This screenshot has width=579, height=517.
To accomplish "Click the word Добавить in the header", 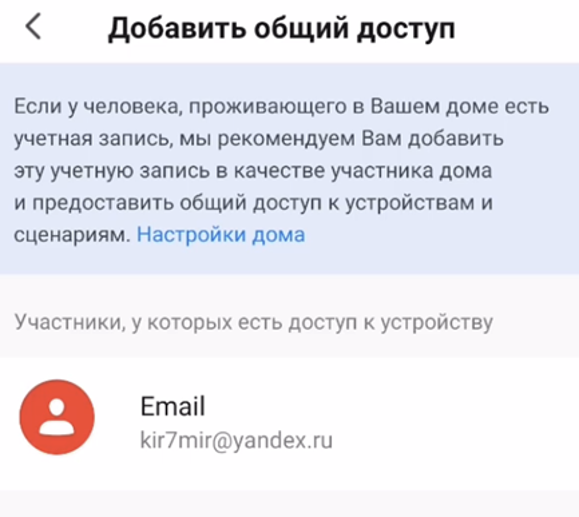I will click(177, 28).
